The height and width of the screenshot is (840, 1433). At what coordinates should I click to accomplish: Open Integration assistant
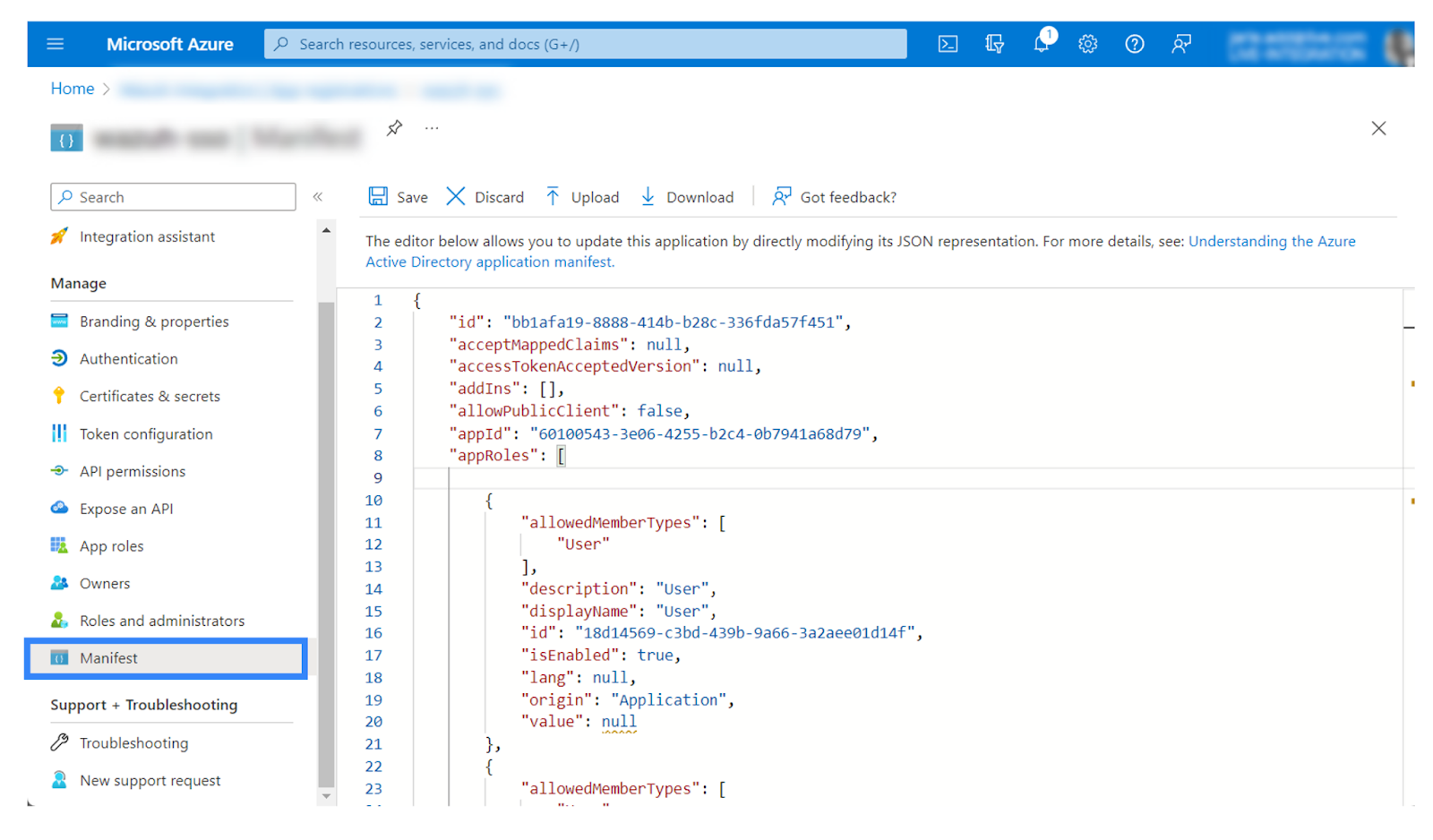point(147,236)
